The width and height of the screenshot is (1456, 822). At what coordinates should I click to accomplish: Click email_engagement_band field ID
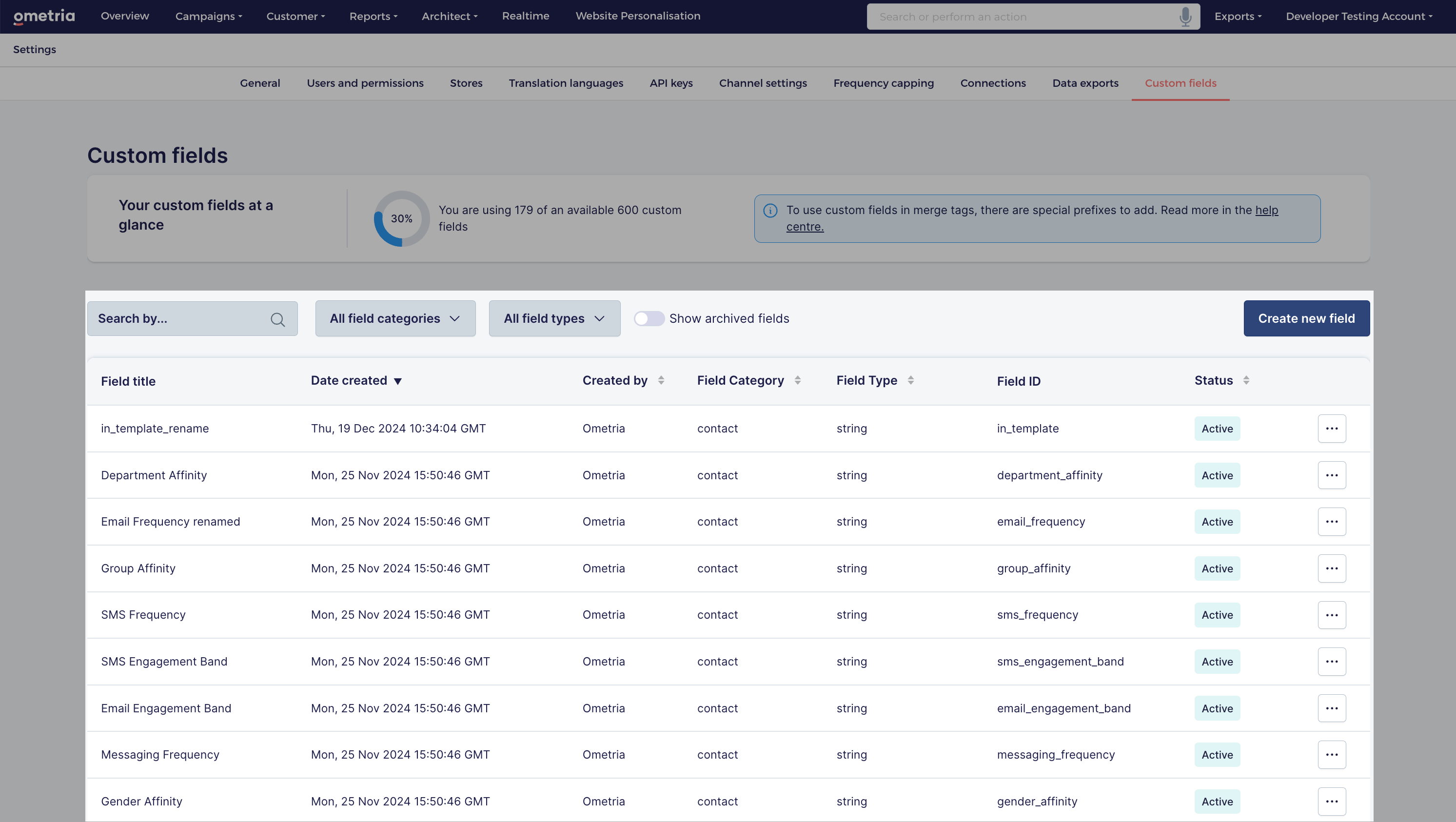click(x=1064, y=708)
